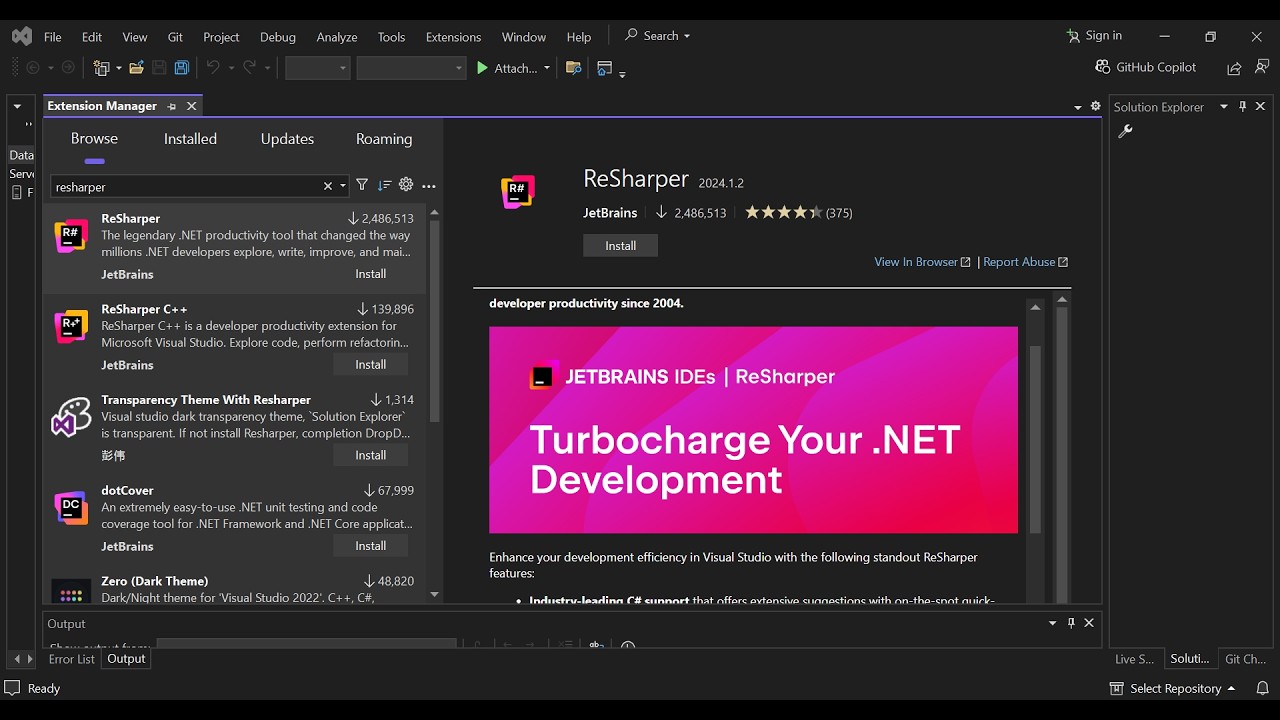The image size is (1280, 720).
Task: Click the New Project toolbar icon
Action: click(x=101, y=68)
